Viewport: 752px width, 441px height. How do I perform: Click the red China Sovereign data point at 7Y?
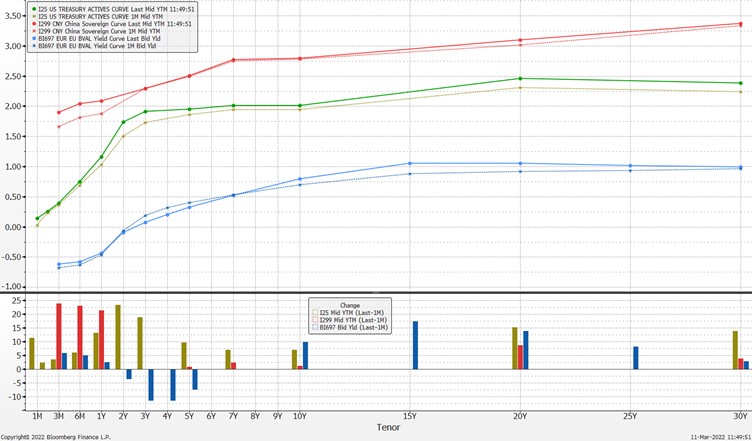(x=233, y=60)
